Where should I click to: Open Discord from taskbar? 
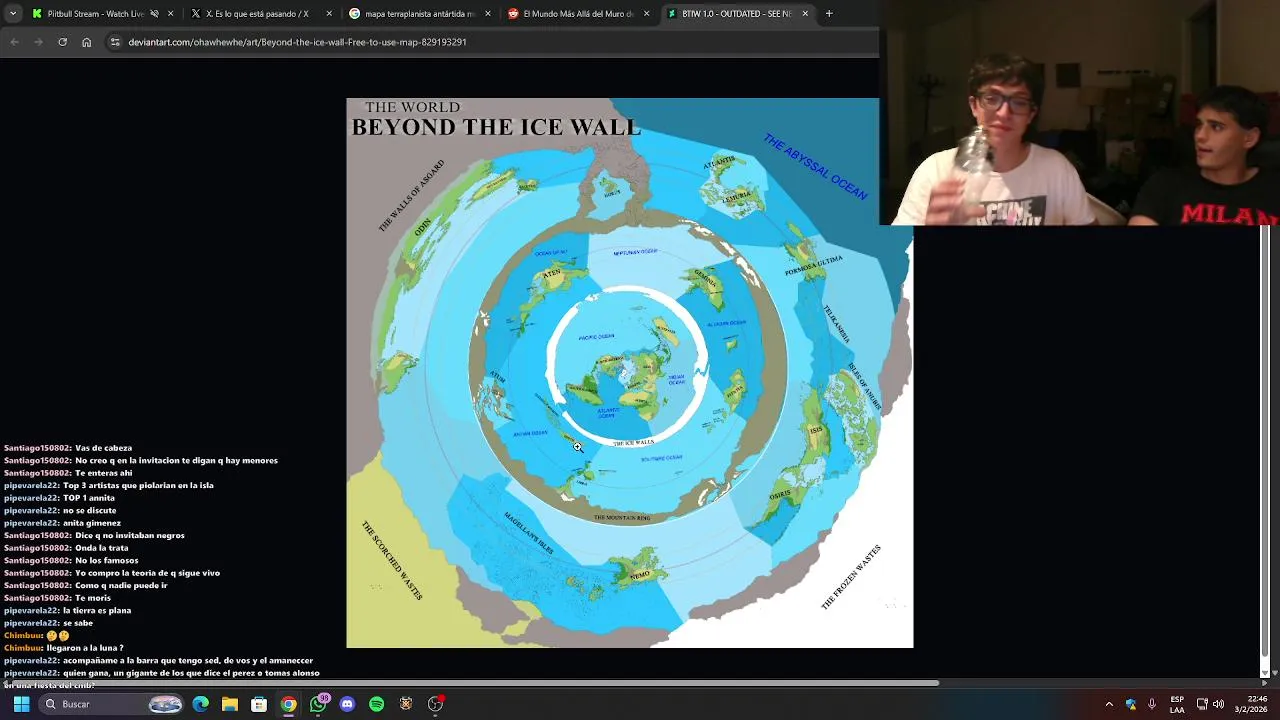pos(347,704)
